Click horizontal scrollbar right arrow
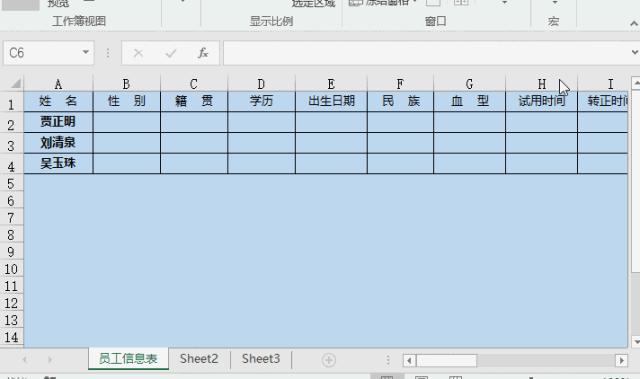The image size is (640, 379). pos(621,360)
